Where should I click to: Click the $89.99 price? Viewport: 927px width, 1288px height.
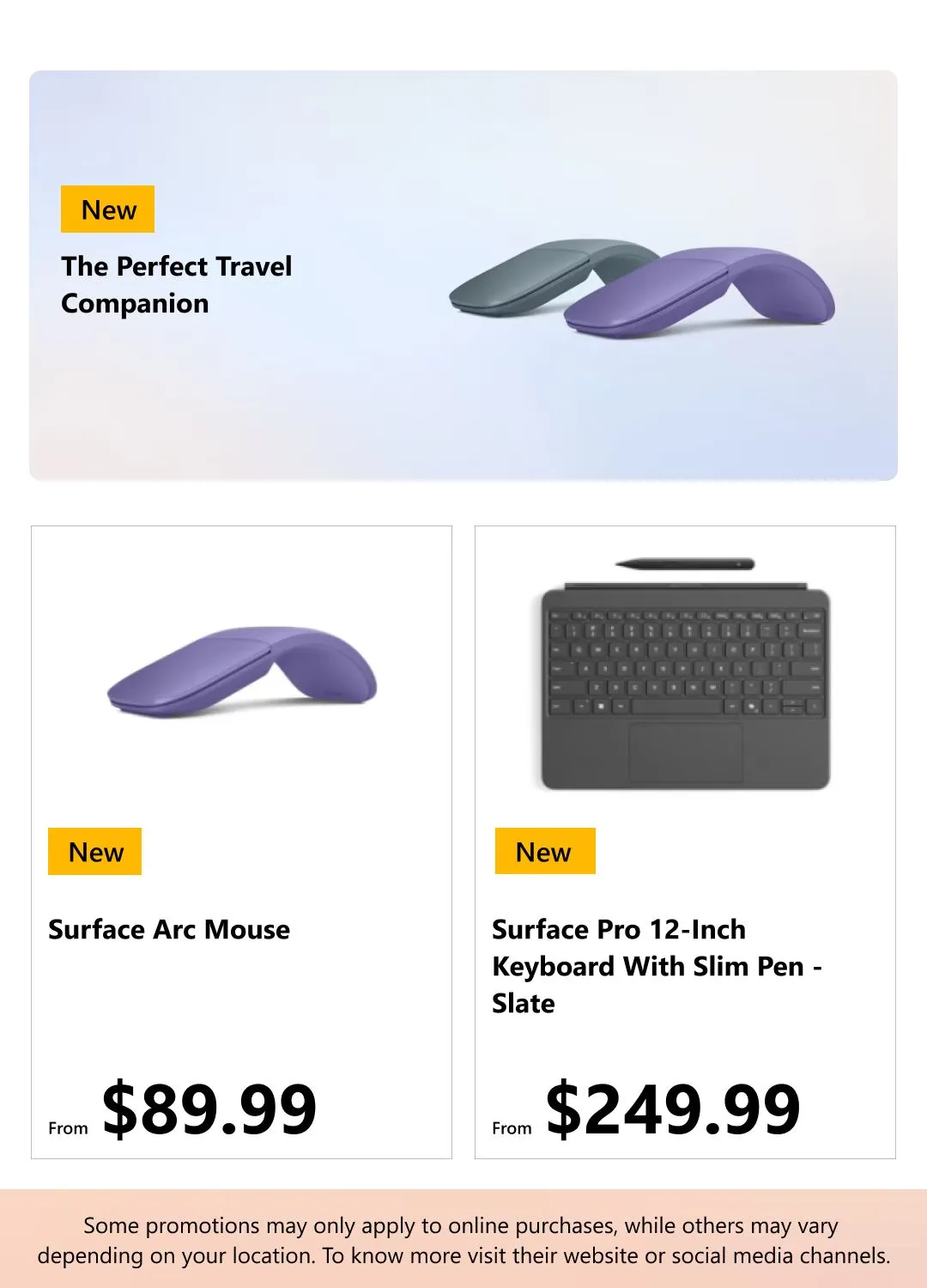pos(209,1109)
